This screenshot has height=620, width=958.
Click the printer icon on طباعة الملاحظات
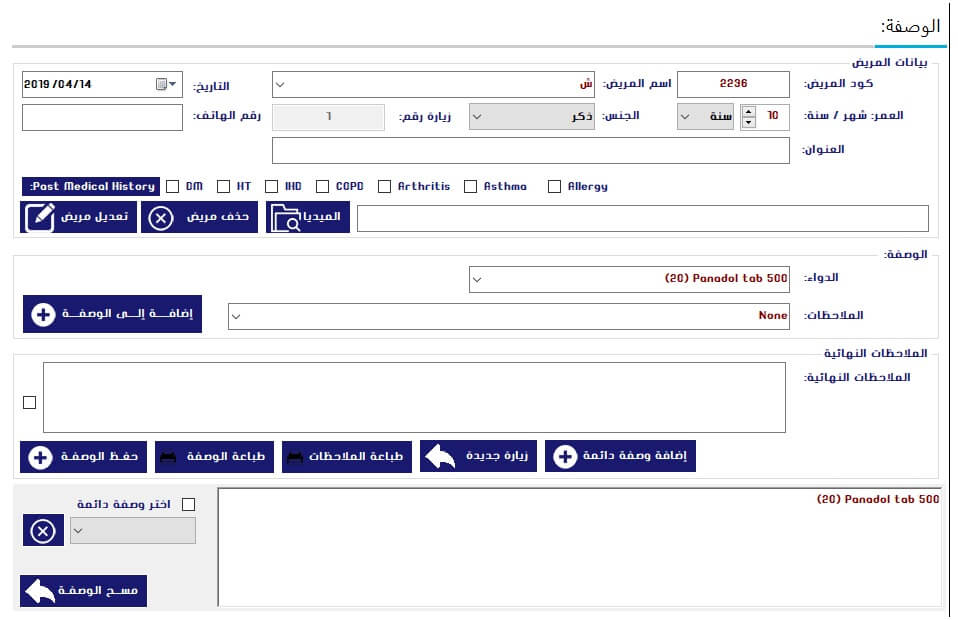pos(295,457)
